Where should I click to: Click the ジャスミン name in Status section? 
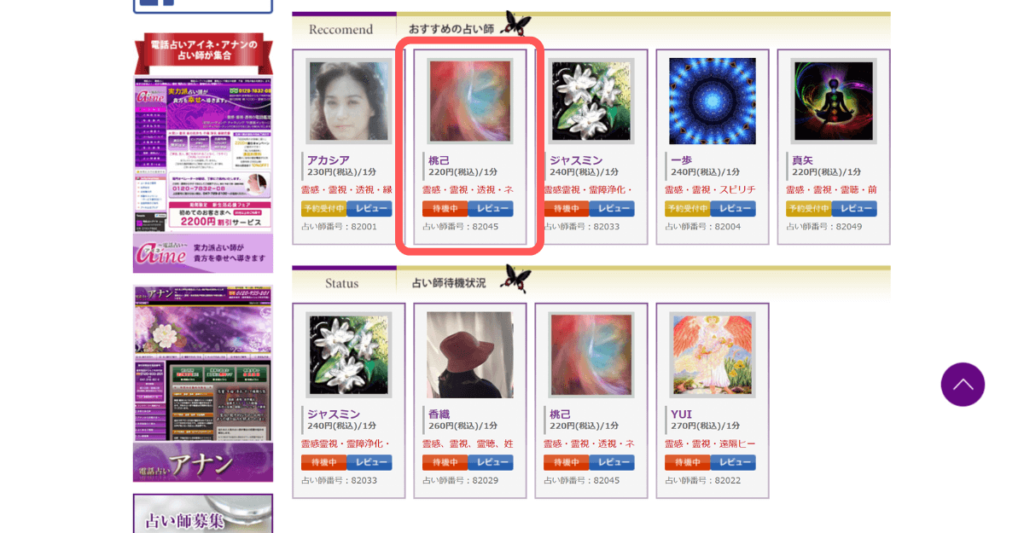tap(334, 414)
